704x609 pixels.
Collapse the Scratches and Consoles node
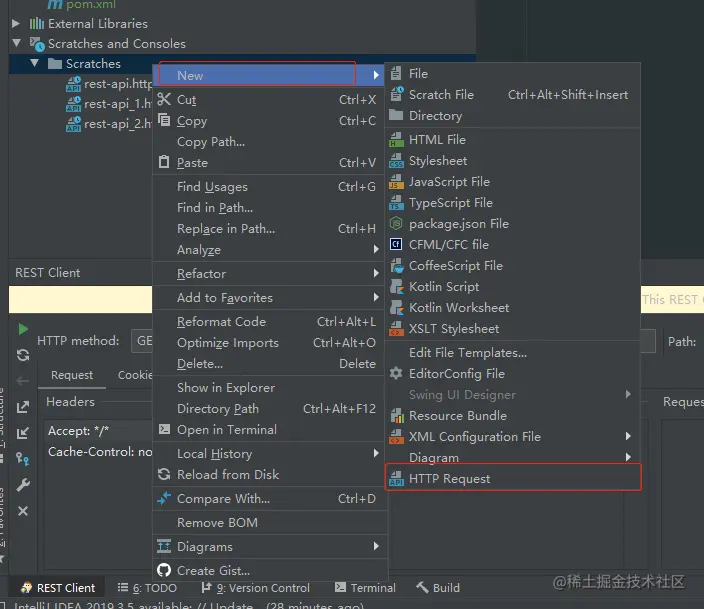tap(17, 43)
